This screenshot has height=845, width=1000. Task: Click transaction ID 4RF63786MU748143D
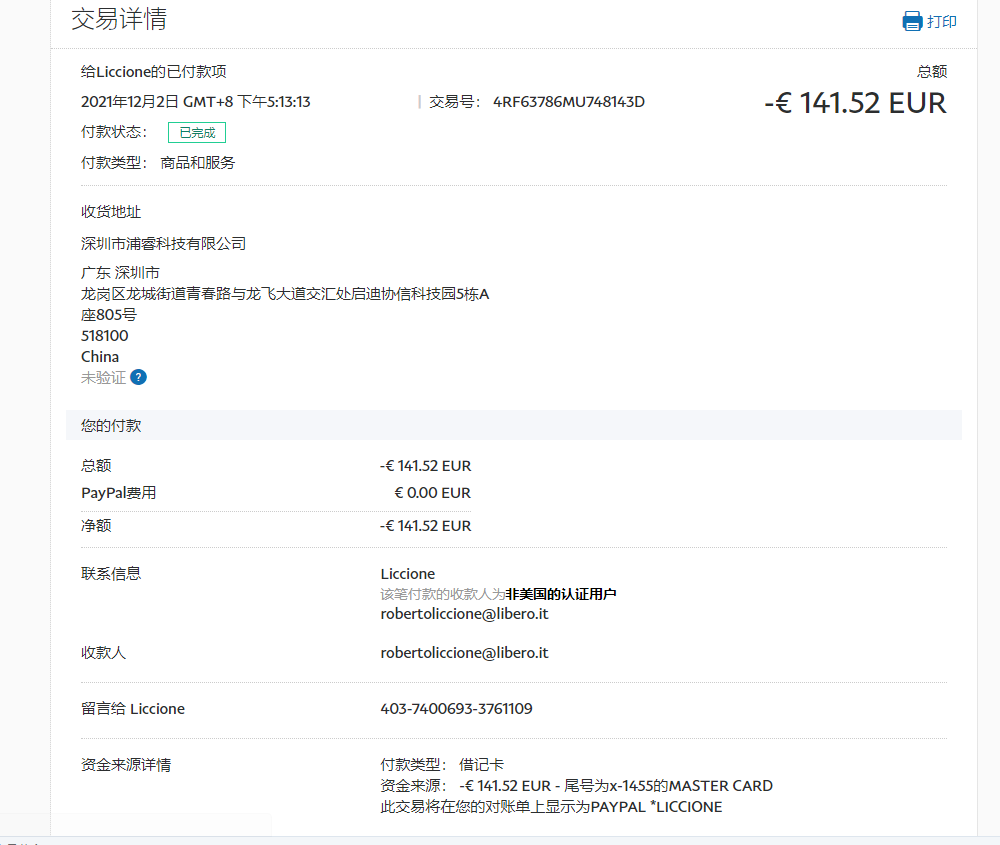569,101
